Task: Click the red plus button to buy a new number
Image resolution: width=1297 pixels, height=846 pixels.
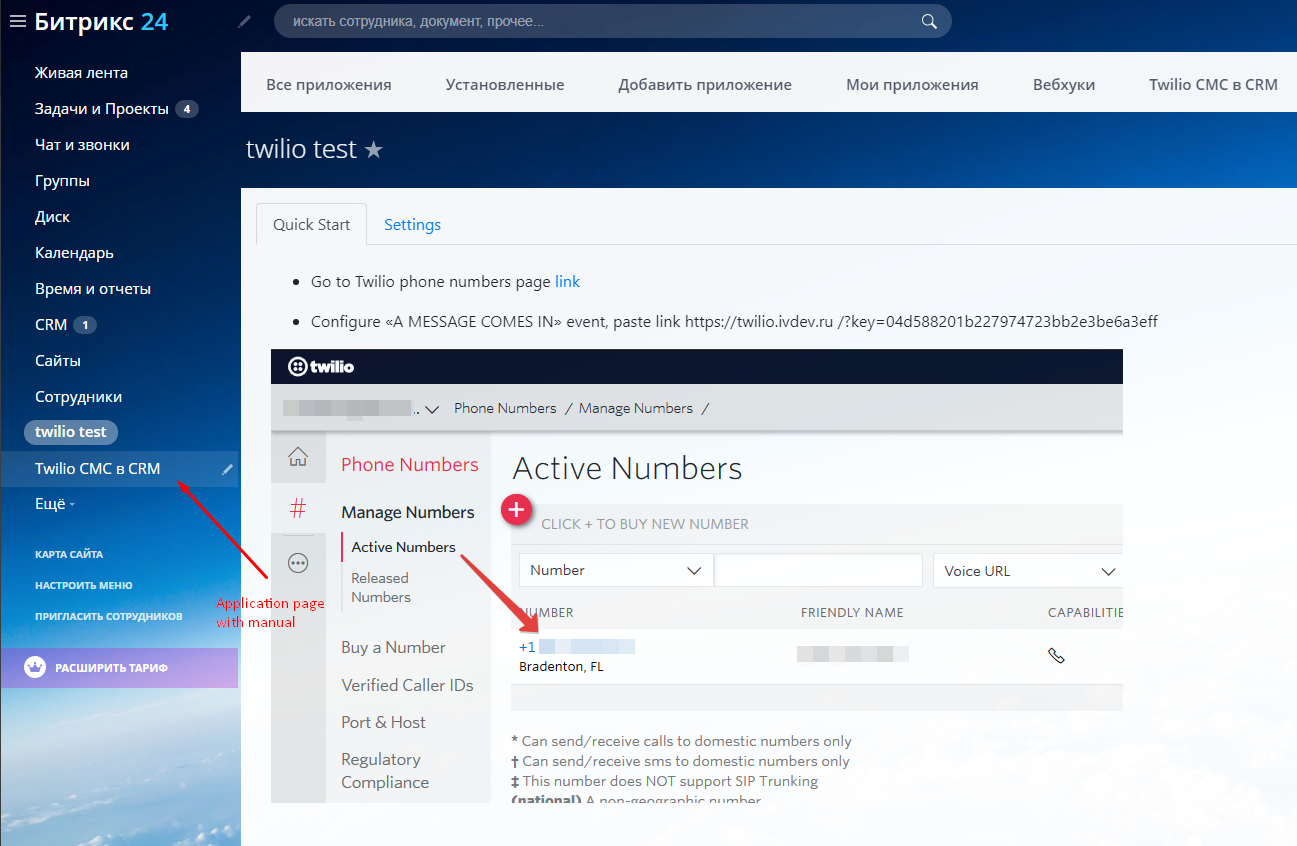Action: pyautogui.click(x=516, y=510)
